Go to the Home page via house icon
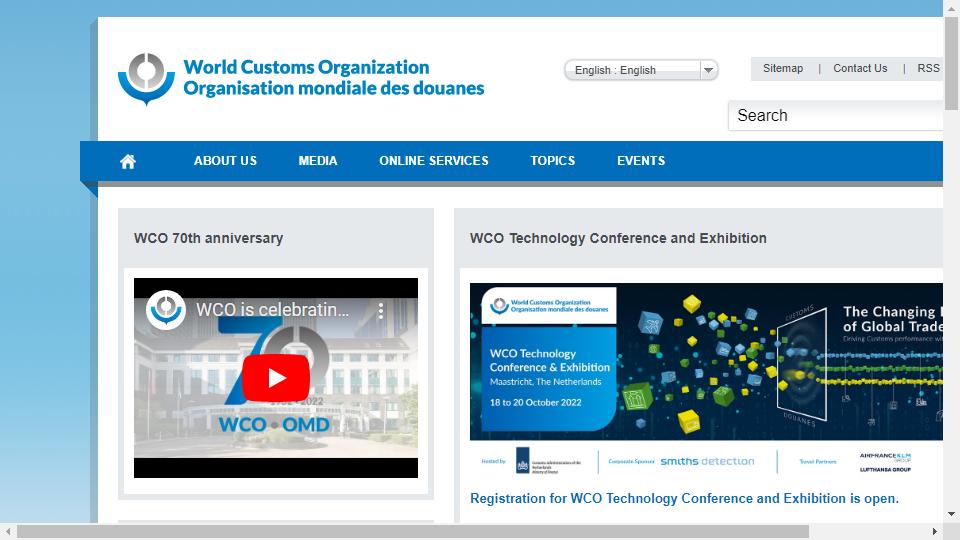The width and height of the screenshot is (960, 540). pos(128,161)
